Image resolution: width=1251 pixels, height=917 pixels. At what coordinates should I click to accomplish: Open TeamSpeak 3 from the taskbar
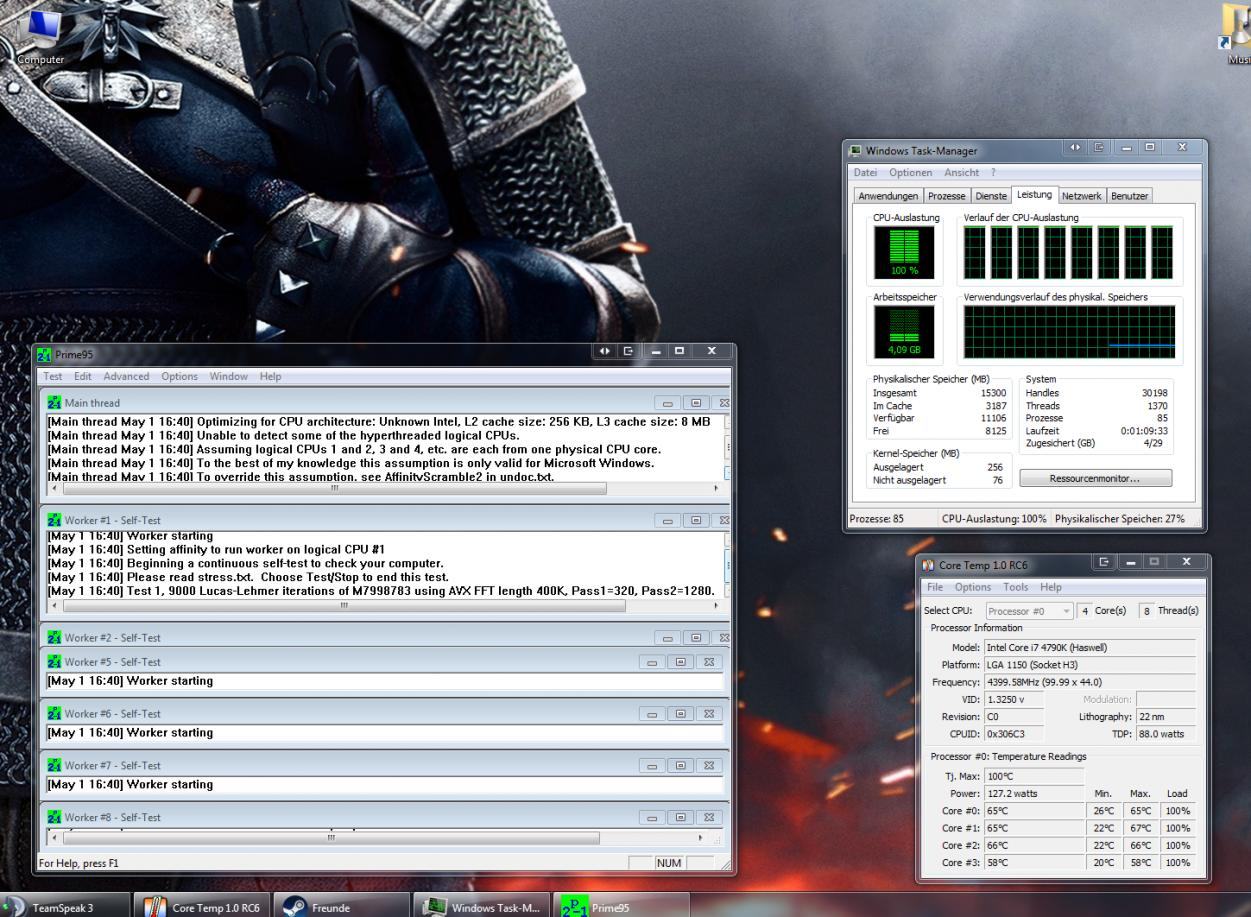coord(66,908)
